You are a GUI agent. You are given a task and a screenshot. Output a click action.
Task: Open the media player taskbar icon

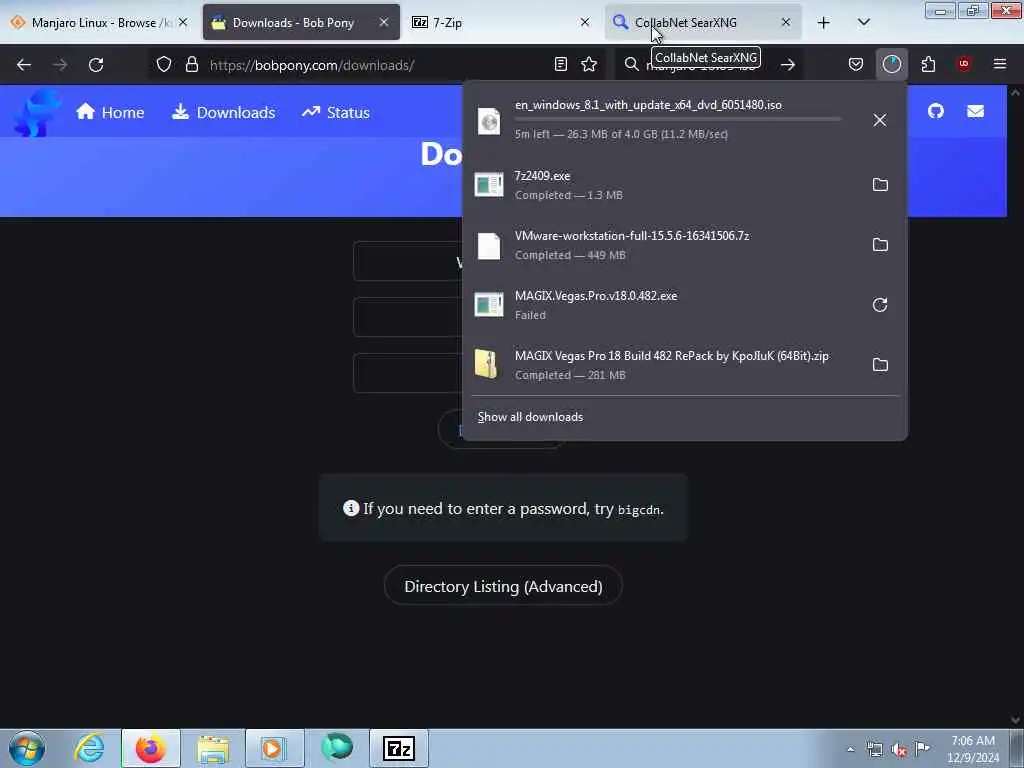275,748
